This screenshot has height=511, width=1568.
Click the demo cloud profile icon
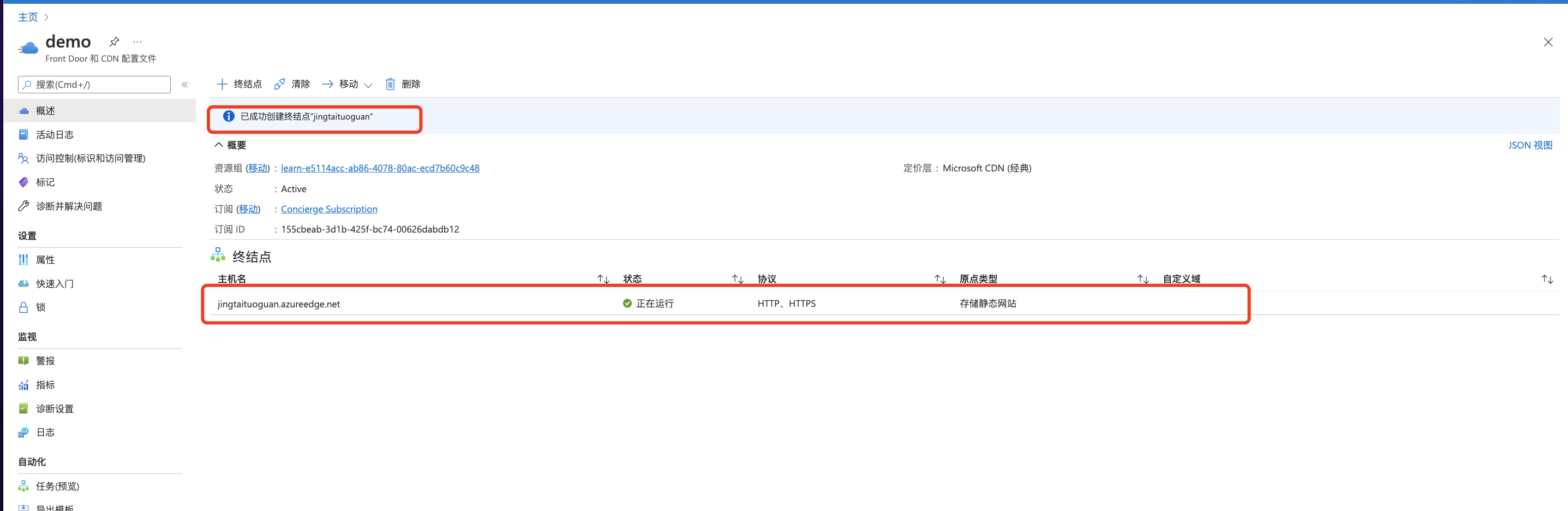[x=28, y=47]
